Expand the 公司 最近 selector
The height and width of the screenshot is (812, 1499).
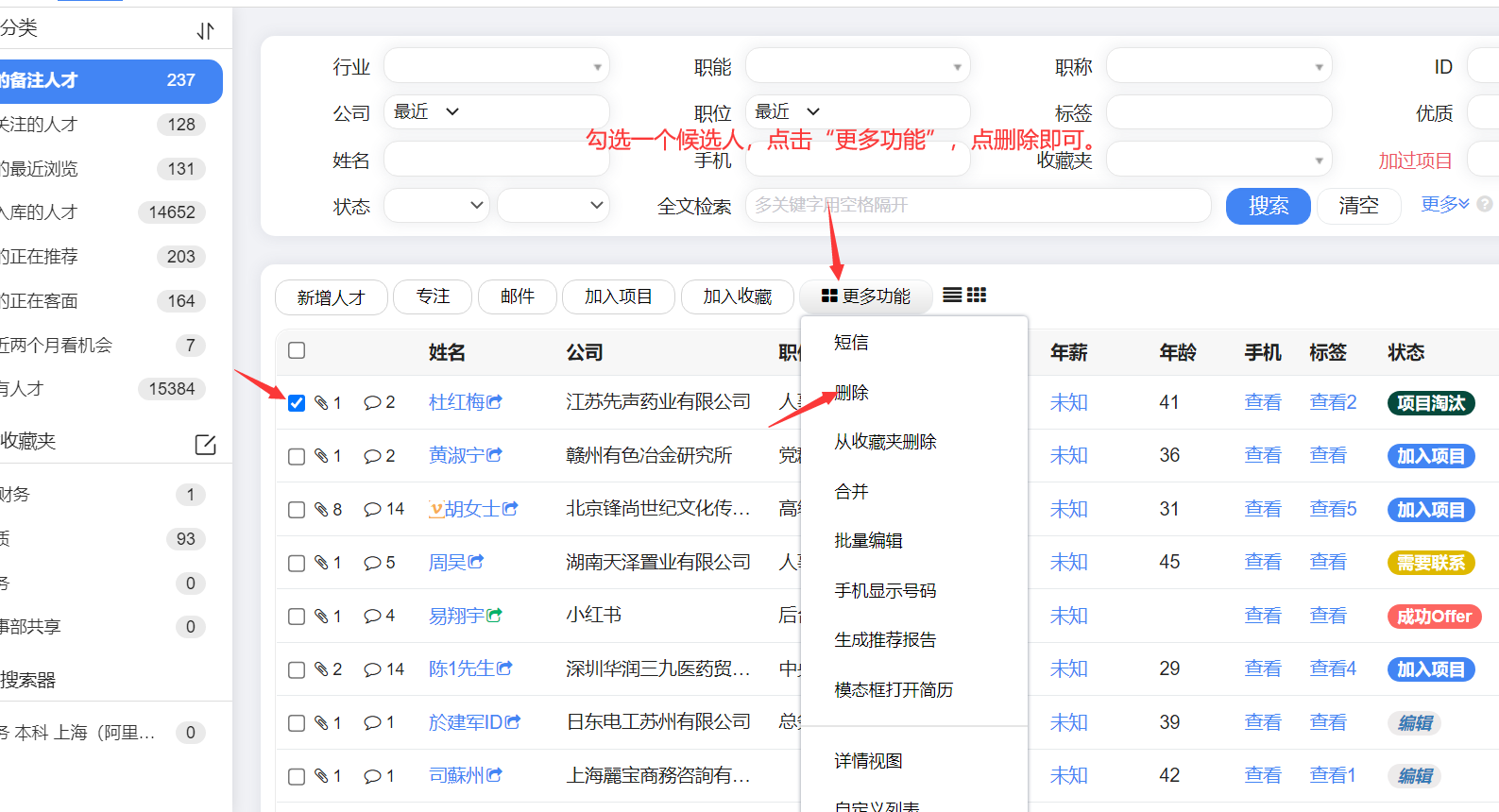(x=426, y=111)
